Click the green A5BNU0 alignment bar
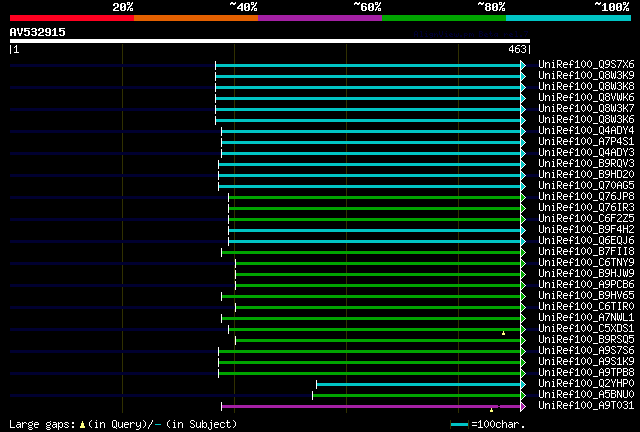Screen dimensions: 640x432 (x=416, y=395)
